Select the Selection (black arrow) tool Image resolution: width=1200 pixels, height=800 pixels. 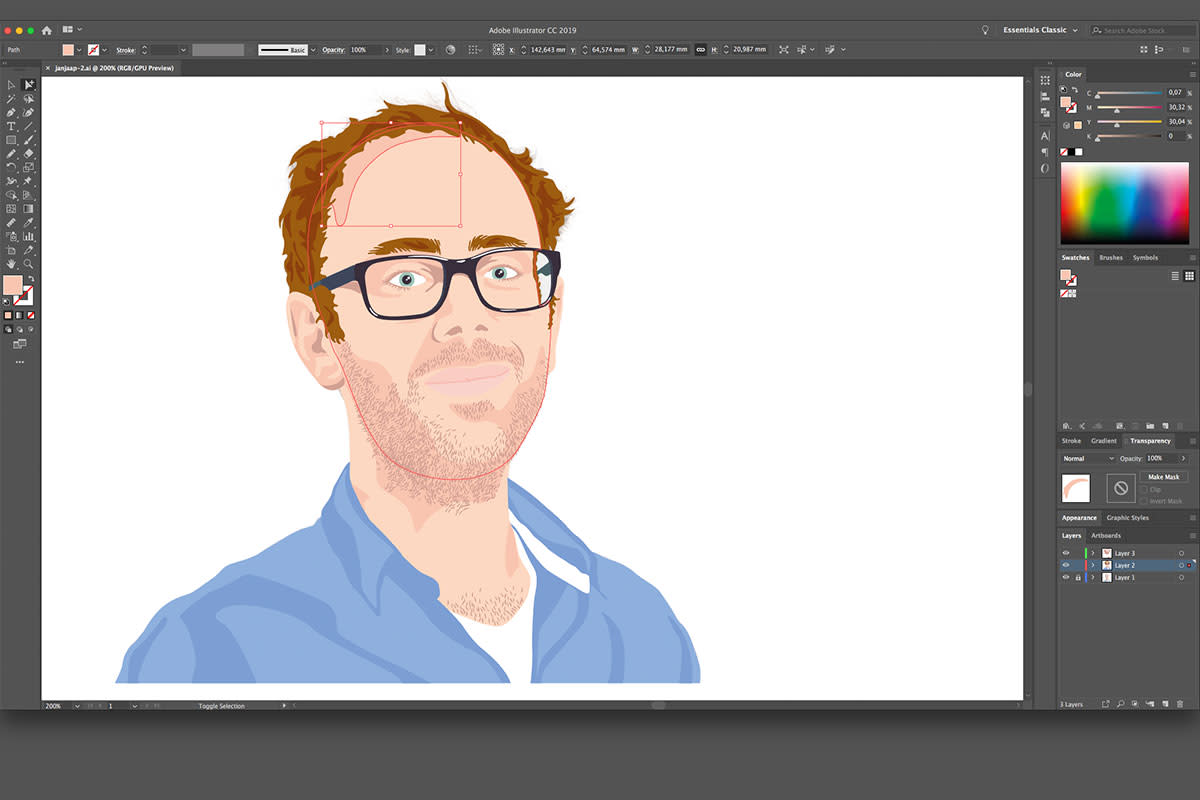[11, 85]
